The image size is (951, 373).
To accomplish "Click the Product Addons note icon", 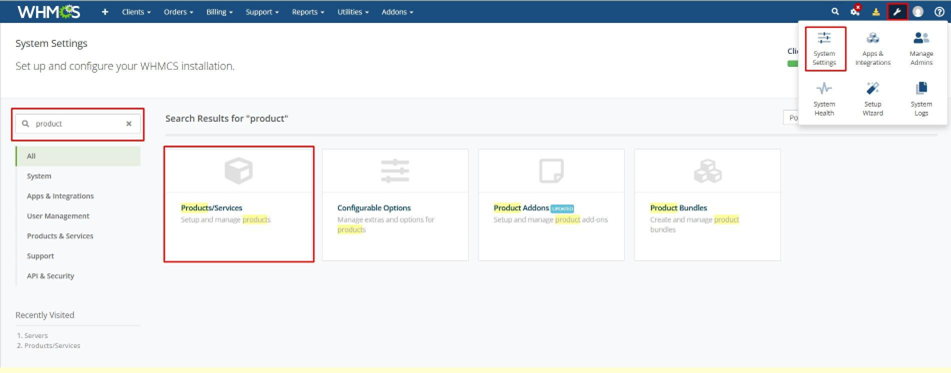I will 551,171.
